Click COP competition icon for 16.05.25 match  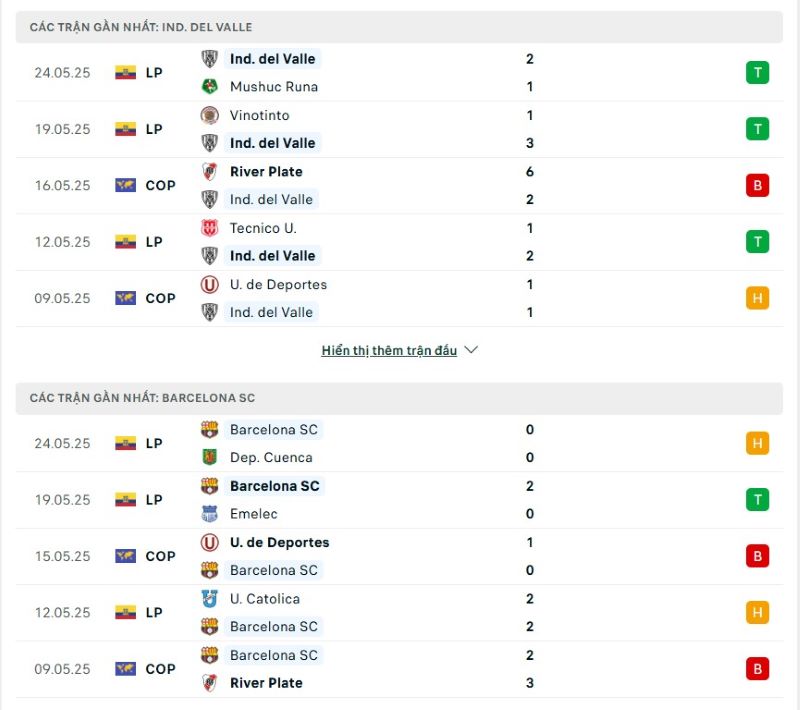click(x=126, y=185)
